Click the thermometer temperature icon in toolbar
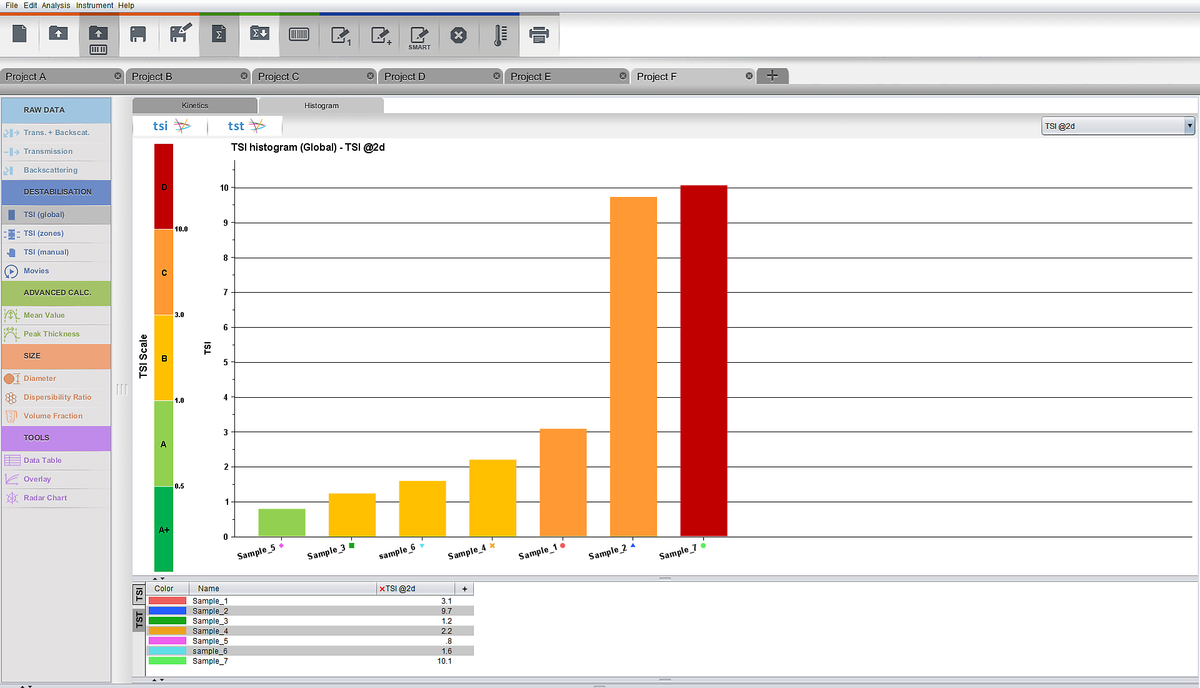Viewport: 1200px width, 688px height. (x=499, y=35)
